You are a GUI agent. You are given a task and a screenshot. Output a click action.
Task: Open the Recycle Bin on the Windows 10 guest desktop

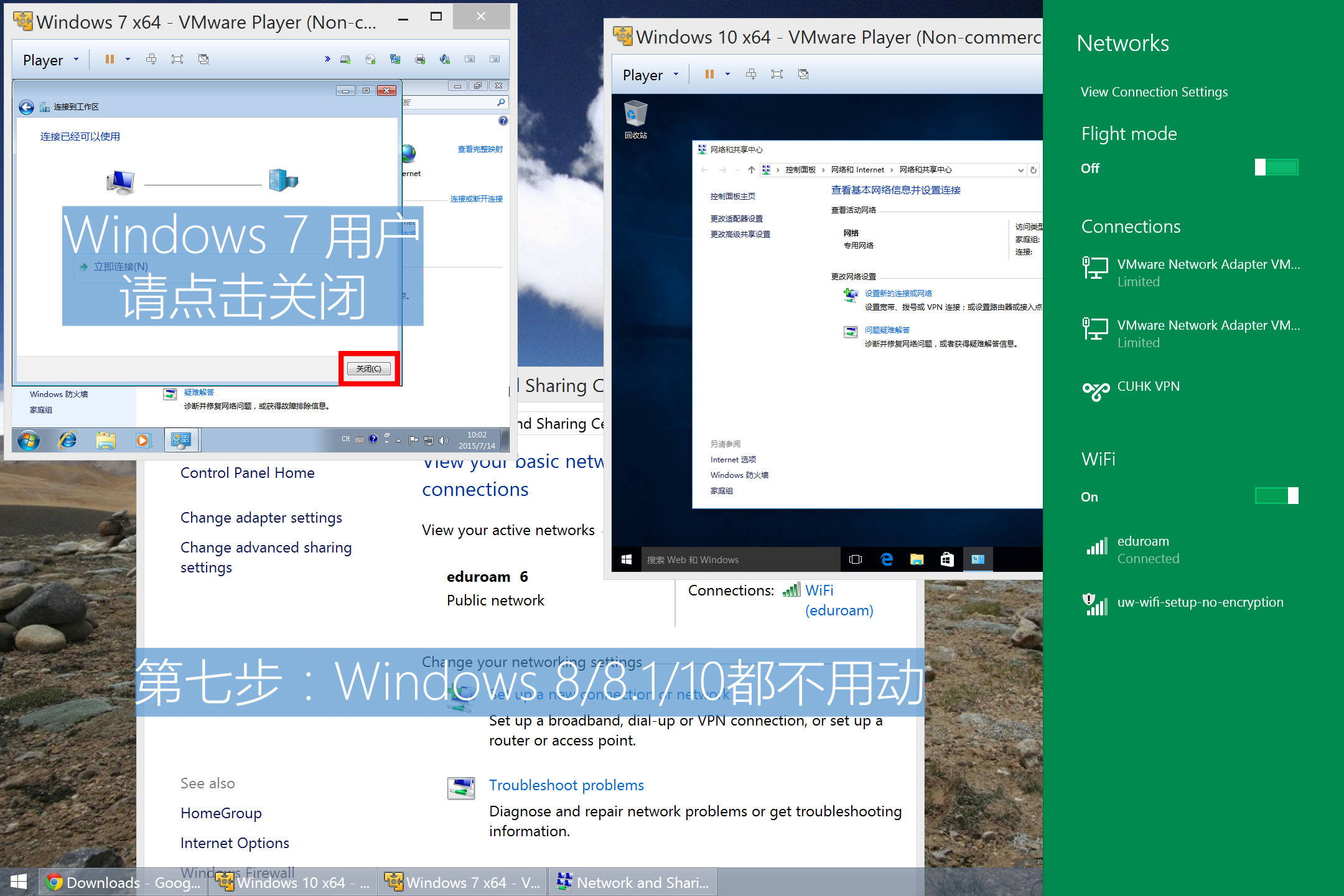coord(635,120)
